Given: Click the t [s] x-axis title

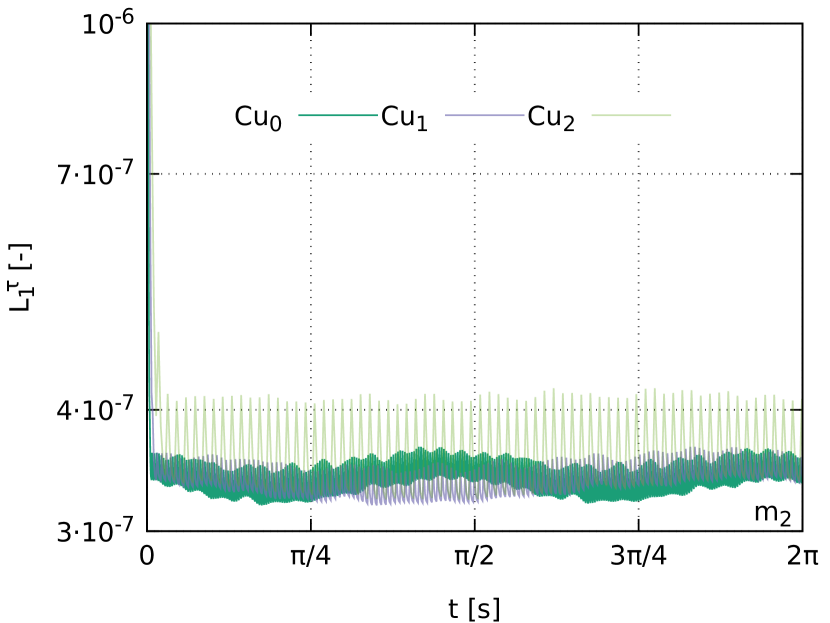Looking at the screenshot, I should tap(474, 609).
